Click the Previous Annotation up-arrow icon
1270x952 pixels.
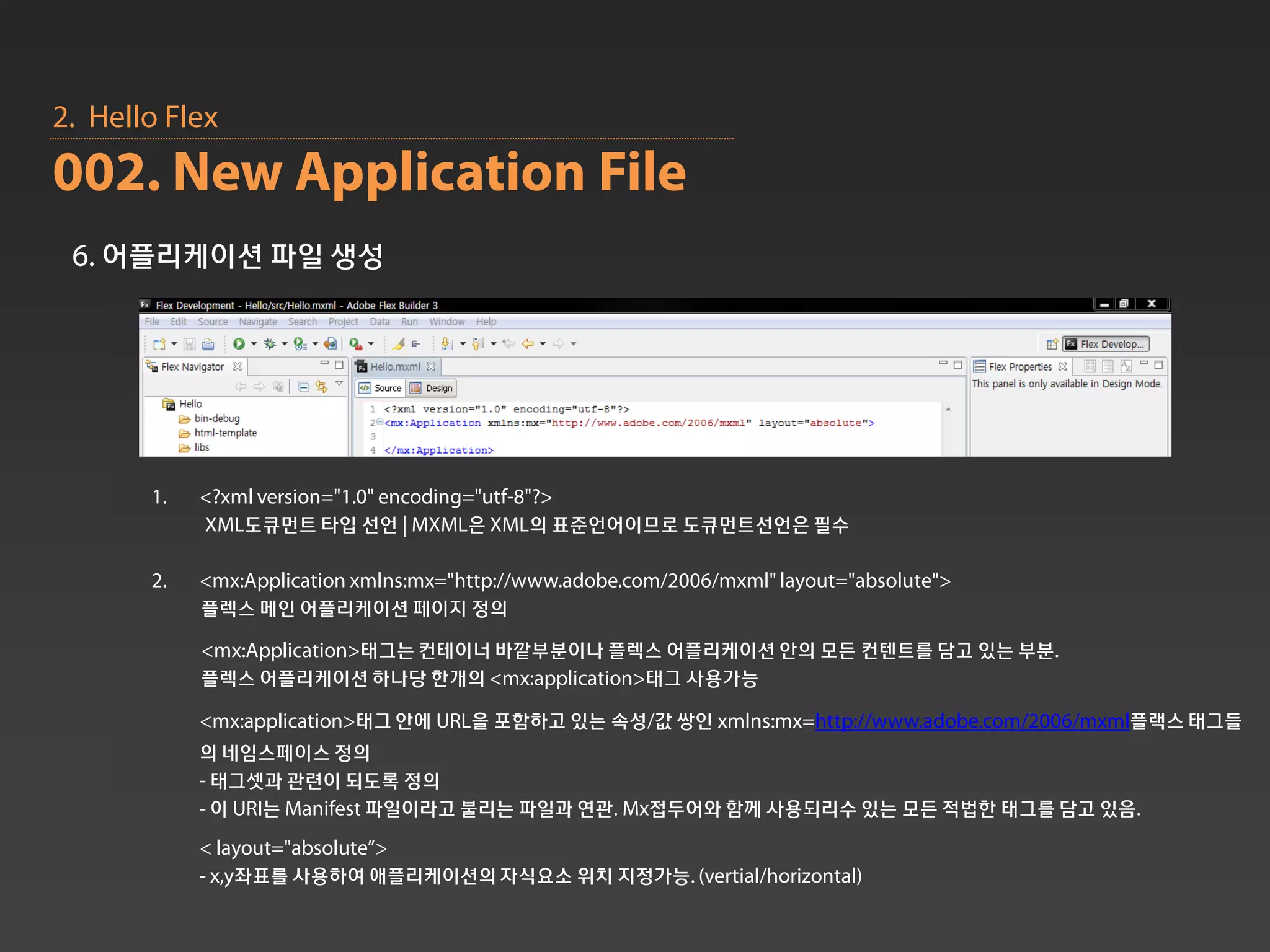coord(478,344)
